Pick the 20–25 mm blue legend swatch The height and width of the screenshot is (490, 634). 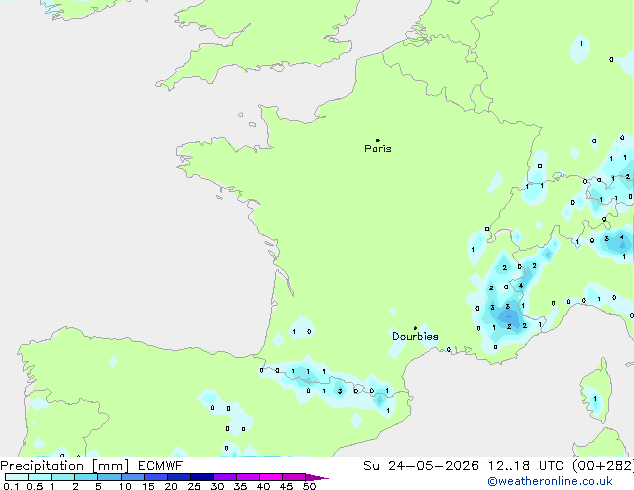point(179,477)
